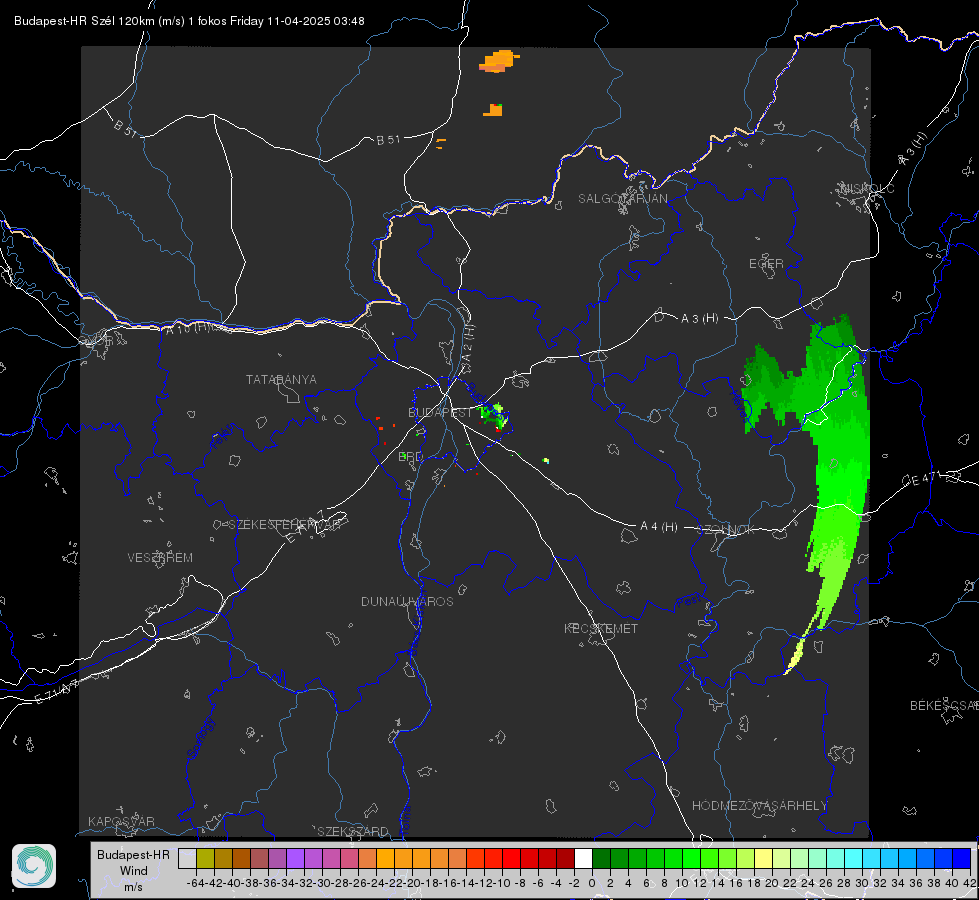The height and width of the screenshot is (900, 979).
Task: Click the B 51 label near the Salgótarján side
Action: pos(388,140)
